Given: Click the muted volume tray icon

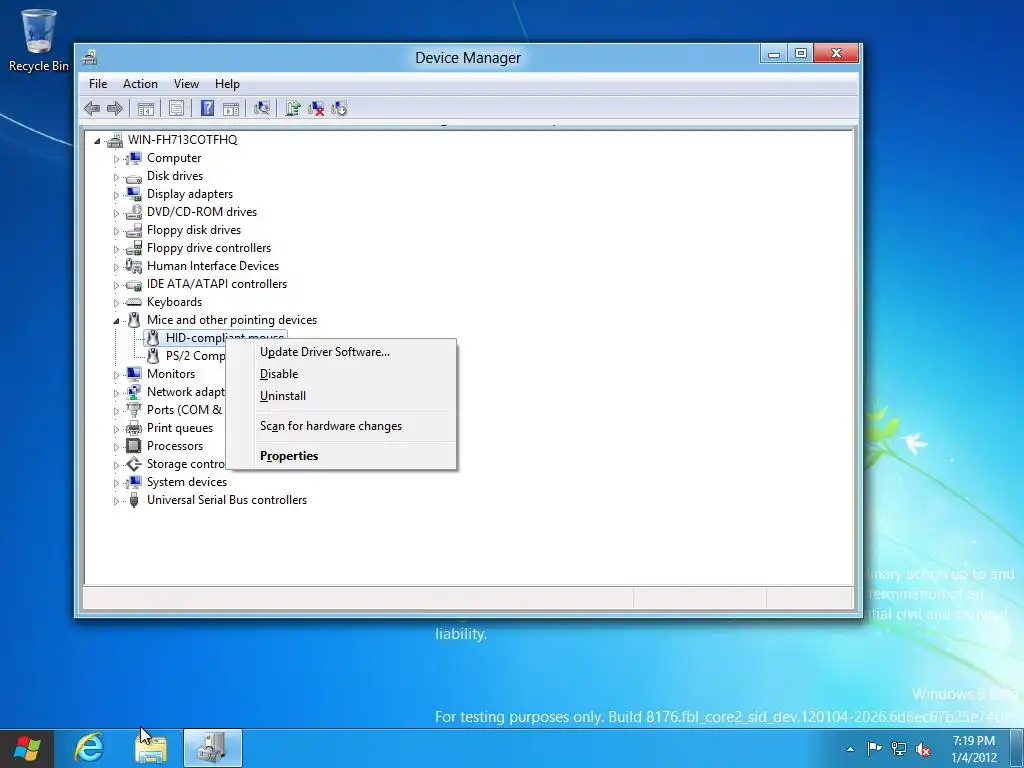Looking at the screenshot, I should [x=923, y=750].
